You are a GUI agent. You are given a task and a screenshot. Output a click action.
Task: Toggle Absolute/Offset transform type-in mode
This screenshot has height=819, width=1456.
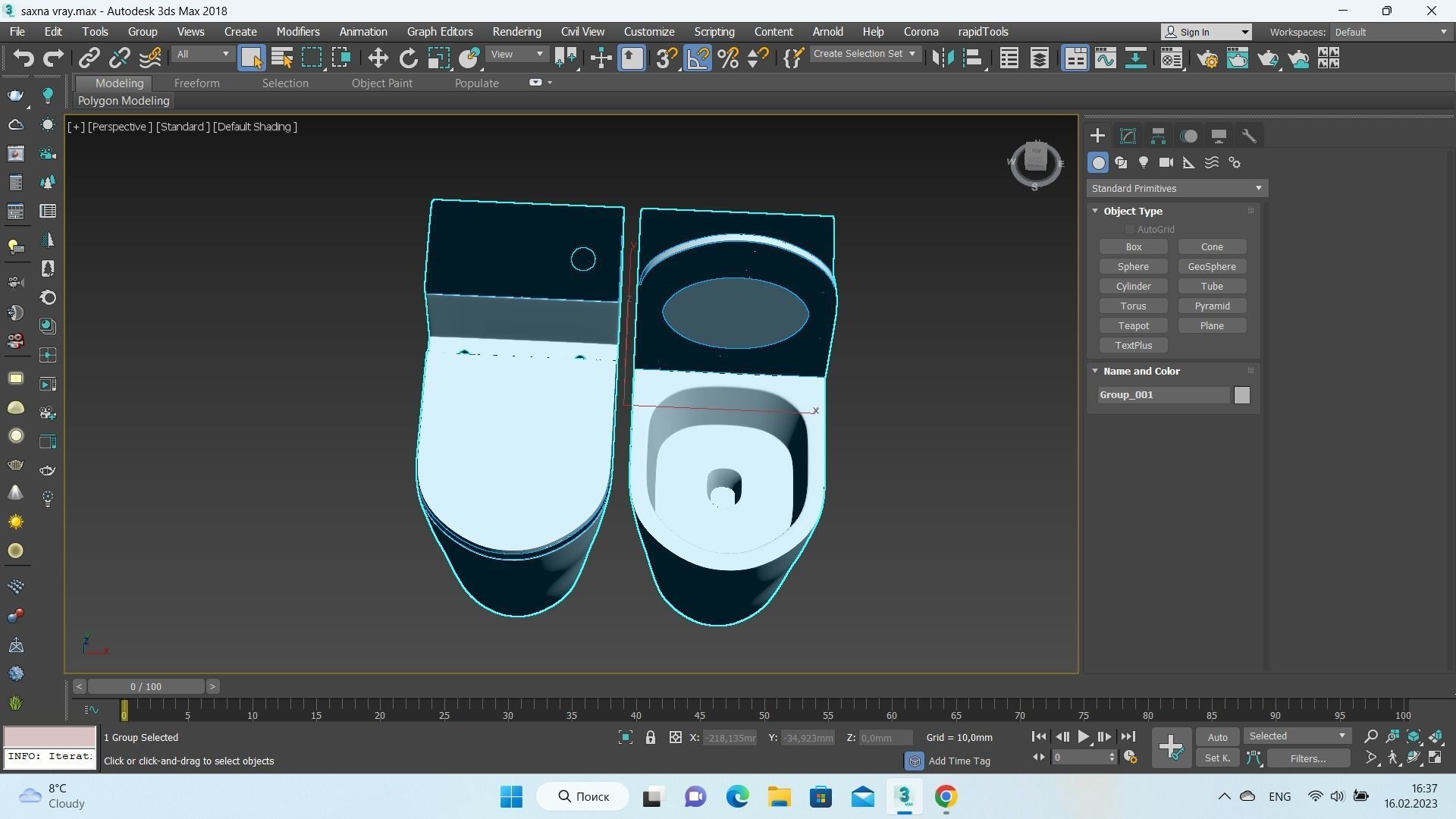(675, 738)
